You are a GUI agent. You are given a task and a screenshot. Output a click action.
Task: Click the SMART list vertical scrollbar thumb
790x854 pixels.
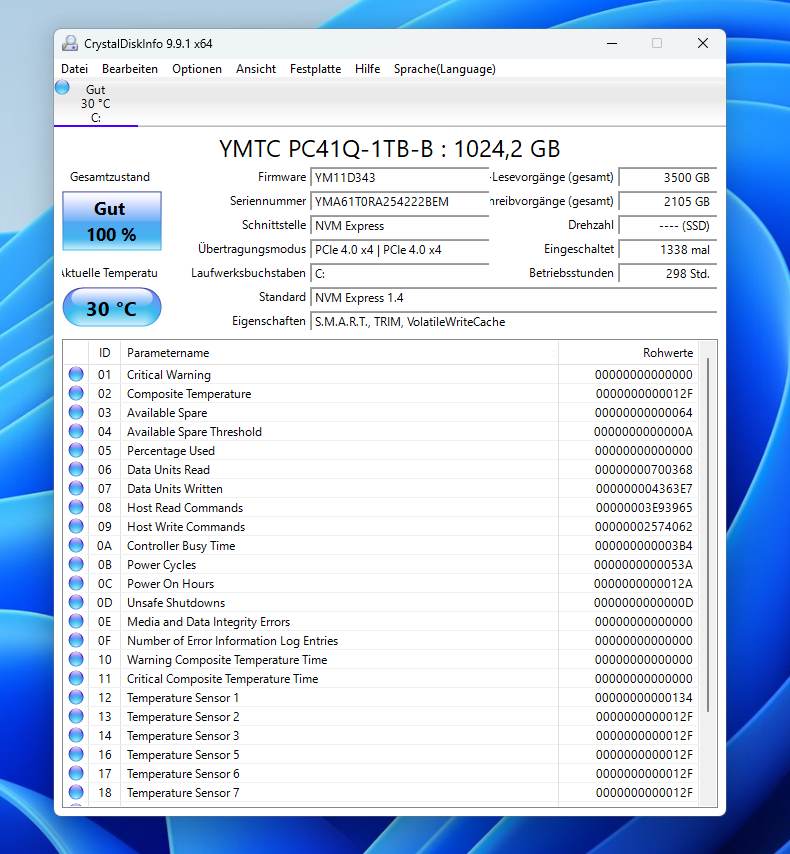pyautogui.click(x=708, y=534)
